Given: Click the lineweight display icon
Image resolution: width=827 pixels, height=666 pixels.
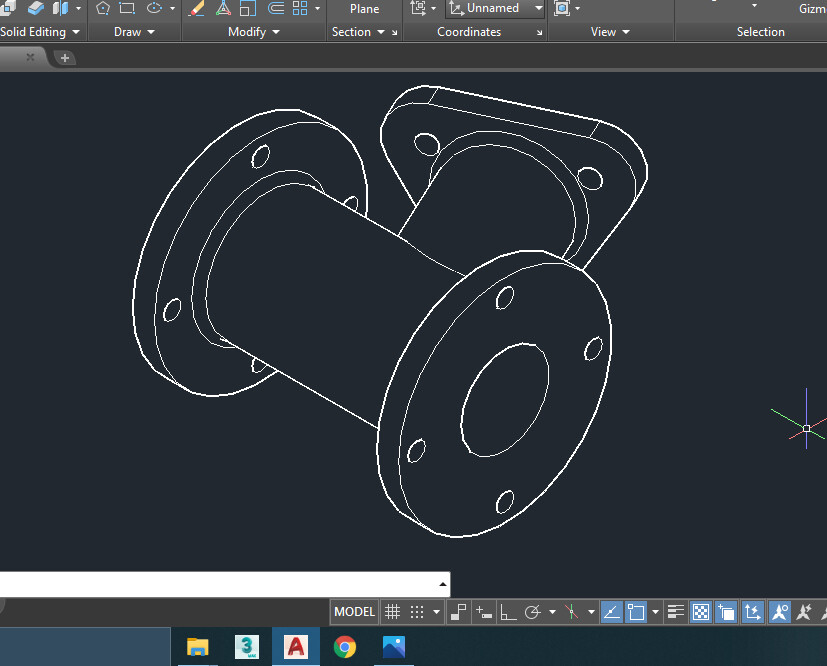Looking at the screenshot, I should [676, 612].
